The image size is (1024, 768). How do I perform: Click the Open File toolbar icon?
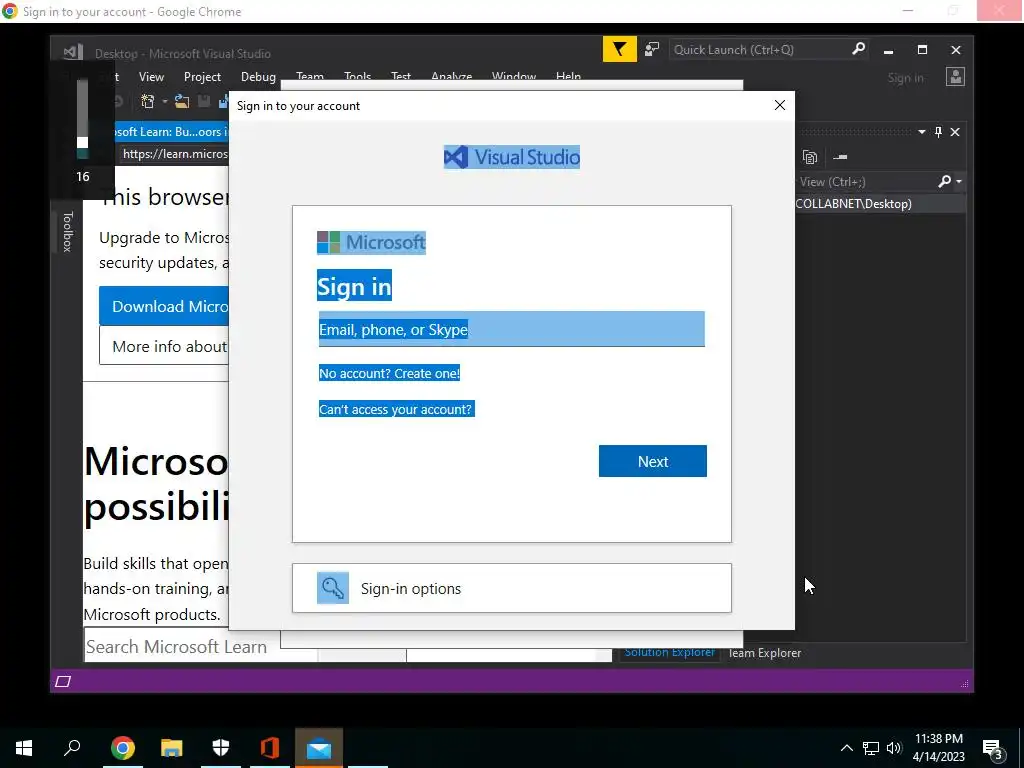click(x=182, y=101)
